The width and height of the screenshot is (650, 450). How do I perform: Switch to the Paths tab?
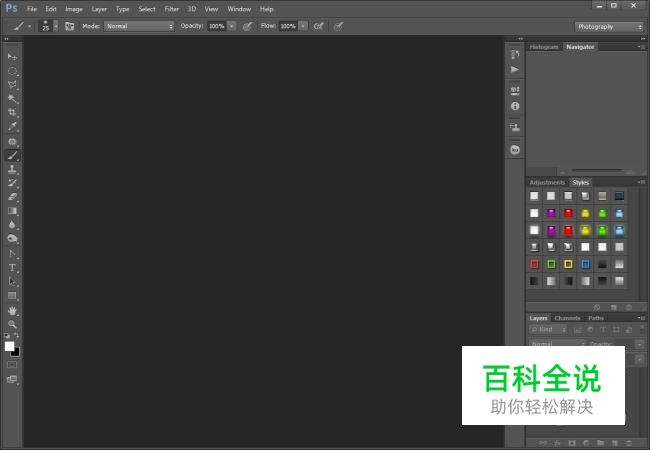point(596,318)
